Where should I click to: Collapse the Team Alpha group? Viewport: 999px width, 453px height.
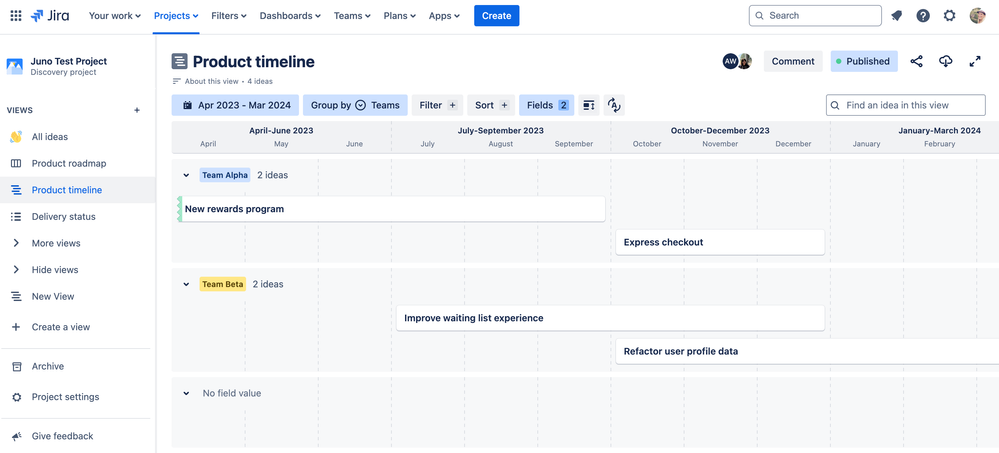coord(186,175)
